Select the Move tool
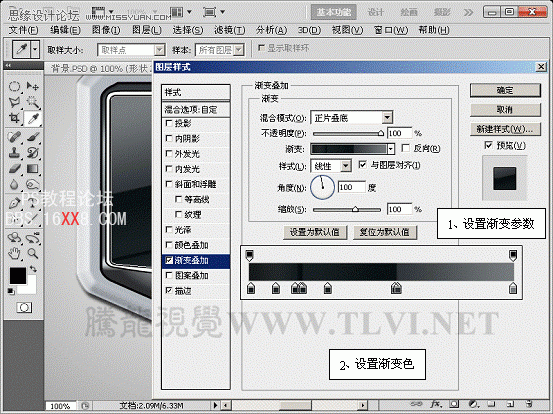The width and height of the screenshot is (553, 414). [x=32, y=86]
